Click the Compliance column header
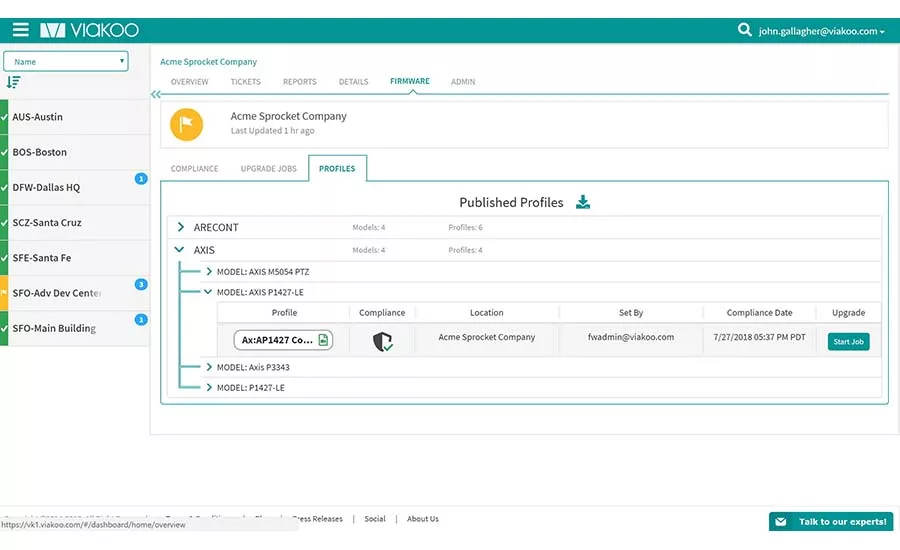 pos(382,313)
